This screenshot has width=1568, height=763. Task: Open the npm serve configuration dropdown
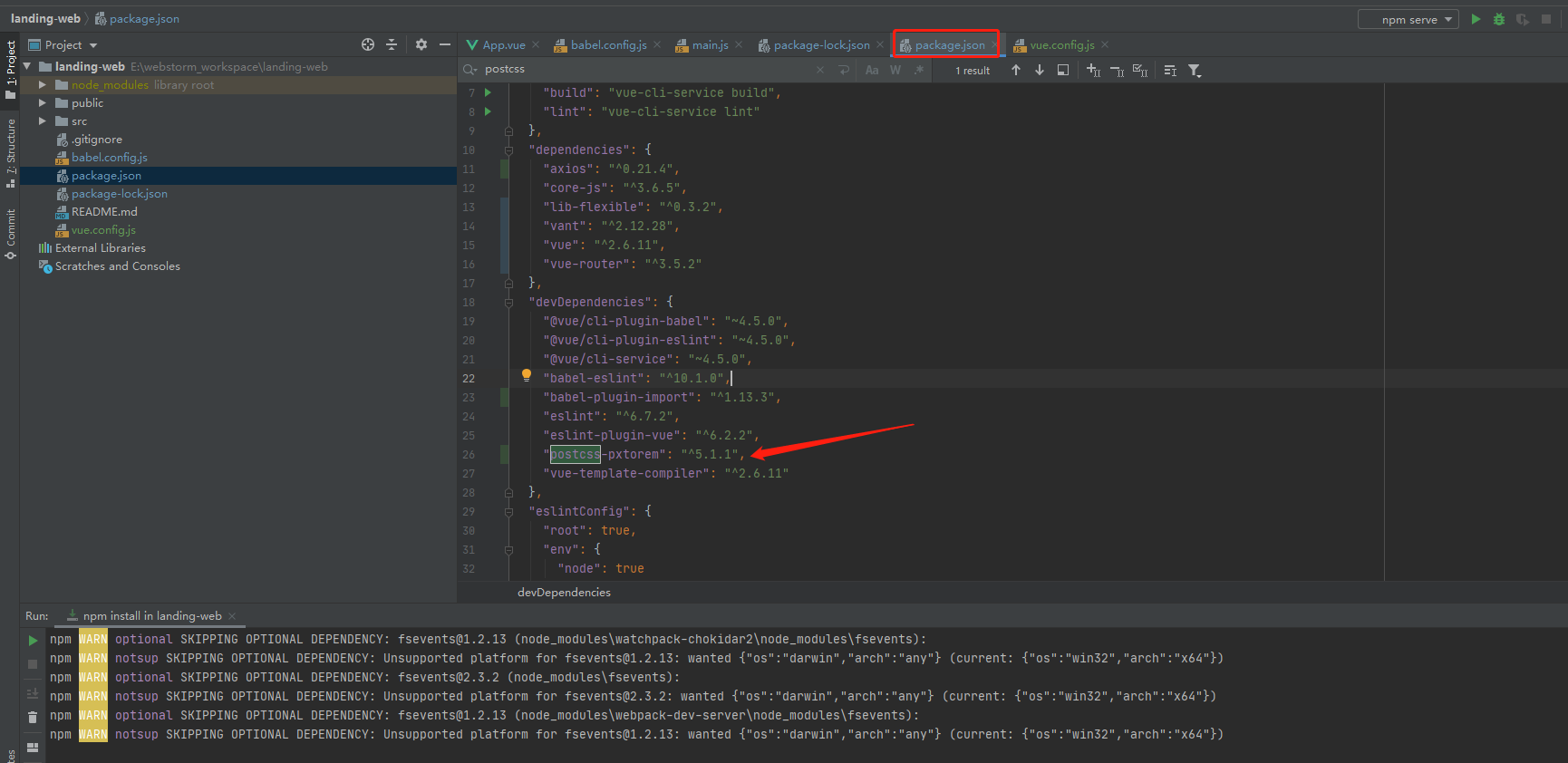[1408, 19]
